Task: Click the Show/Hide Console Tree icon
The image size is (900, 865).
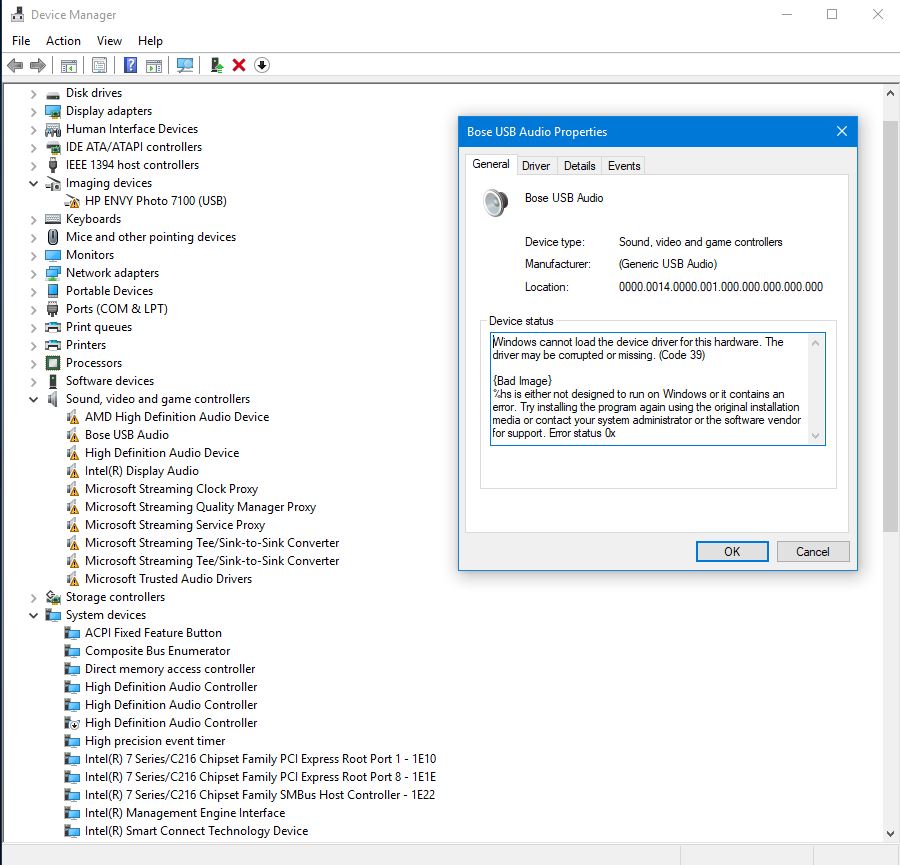Action: [x=67, y=65]
